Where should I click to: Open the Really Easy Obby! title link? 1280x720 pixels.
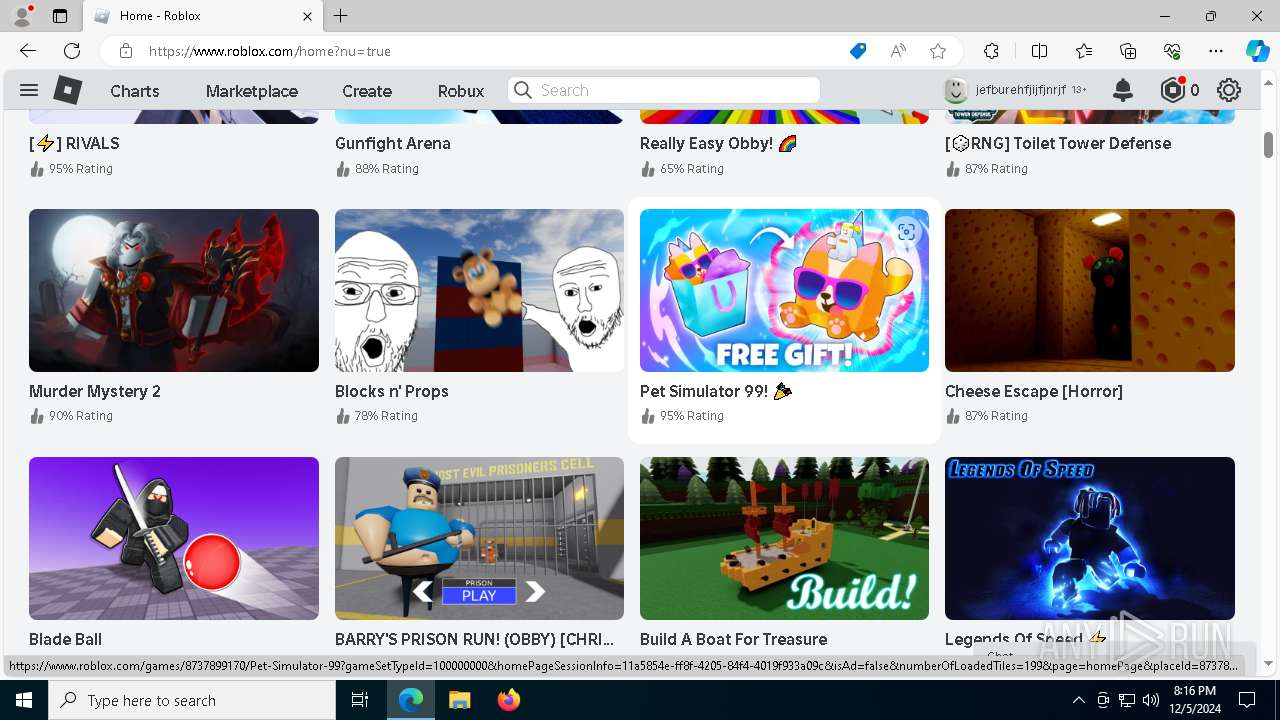click(718, 143)
